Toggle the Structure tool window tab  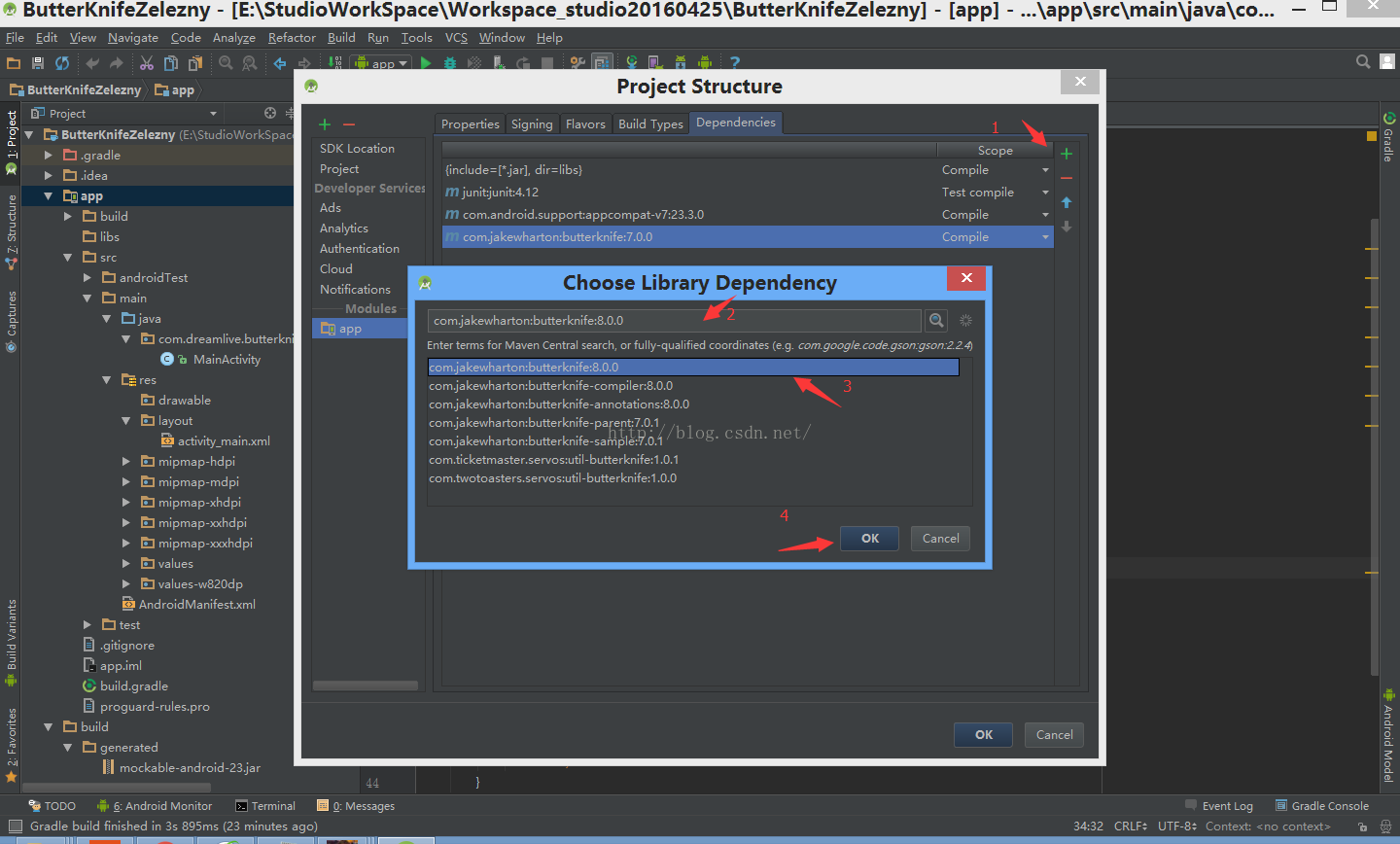pos(12,231)
